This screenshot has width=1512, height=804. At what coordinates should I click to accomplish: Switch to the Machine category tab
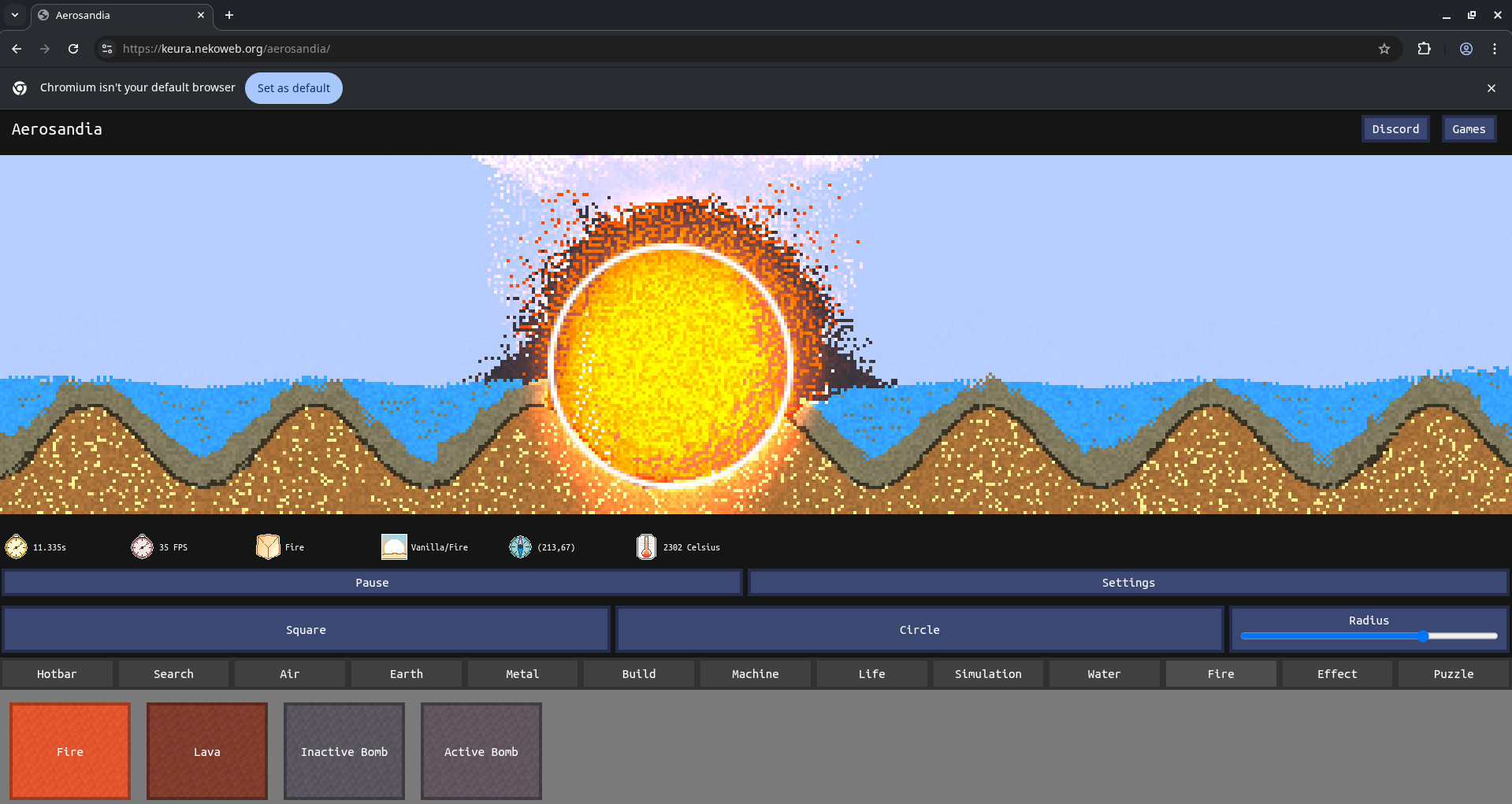click(756, 674)
